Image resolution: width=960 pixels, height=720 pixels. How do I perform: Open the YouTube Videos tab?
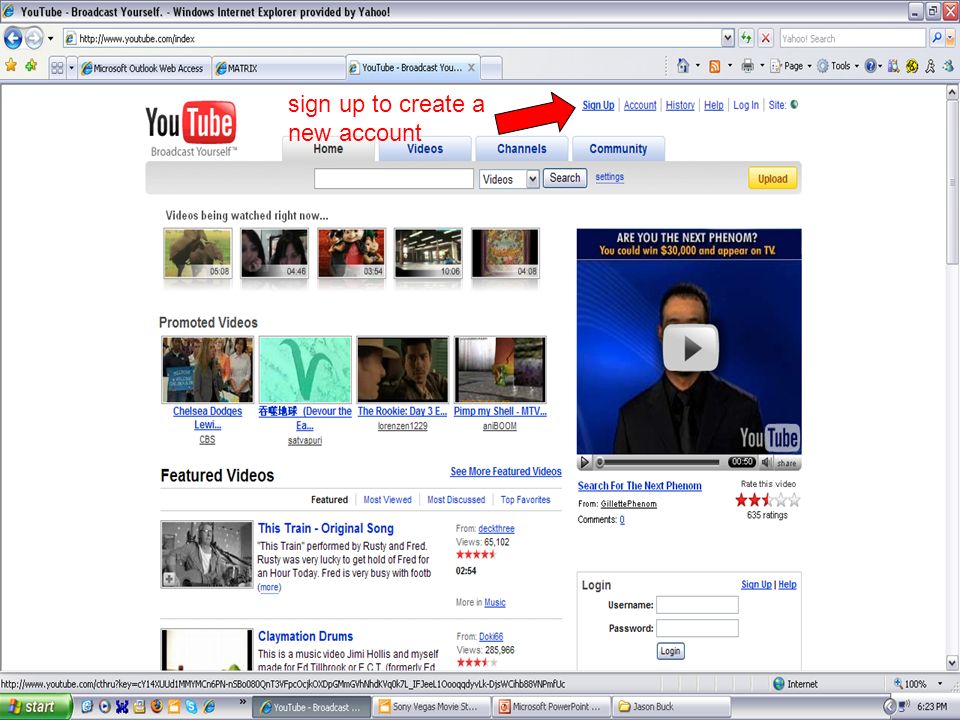click(425, 149)
